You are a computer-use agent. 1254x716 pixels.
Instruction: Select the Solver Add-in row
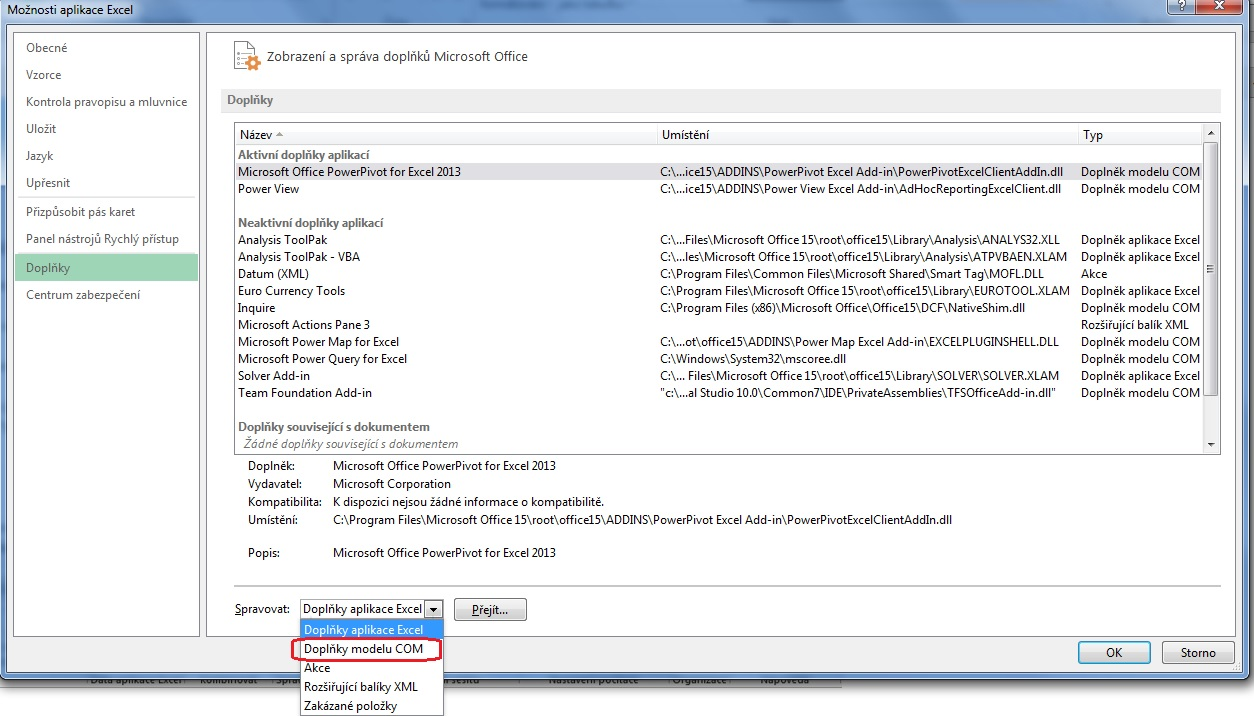pyautogui.click(x=719, y=376)
